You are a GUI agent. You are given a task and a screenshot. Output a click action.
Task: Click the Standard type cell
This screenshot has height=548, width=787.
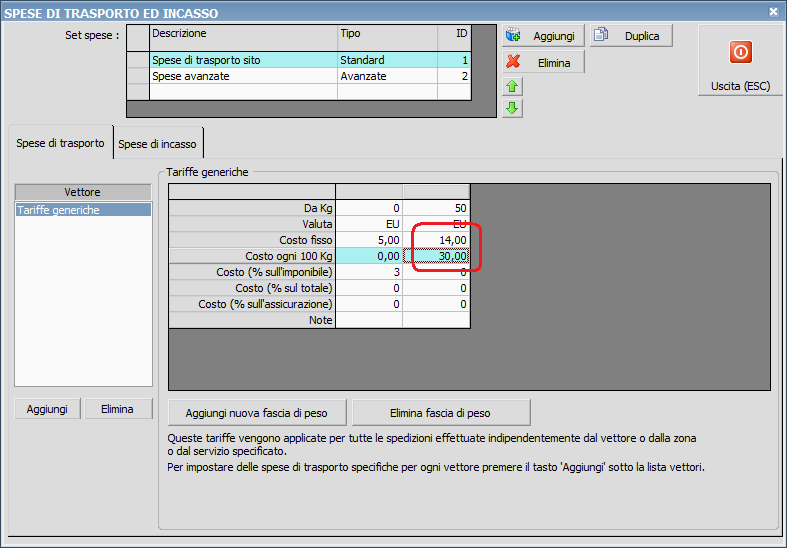point(387,60)
